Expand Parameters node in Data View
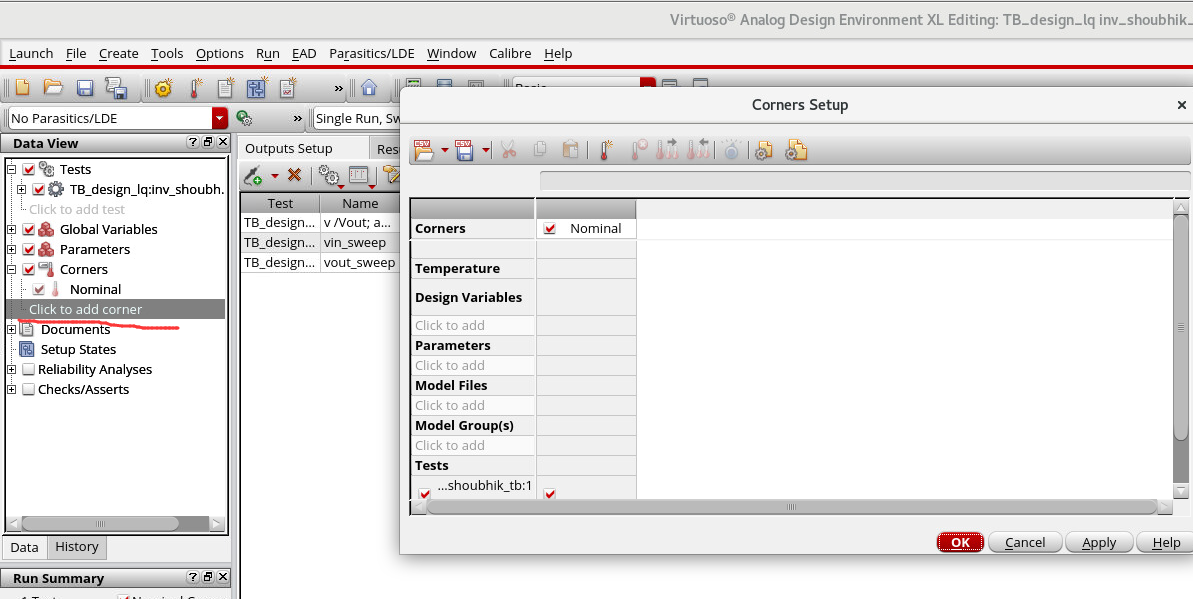Image resolution: width=1193 pixels, height=599 pixels. (11, 249)
